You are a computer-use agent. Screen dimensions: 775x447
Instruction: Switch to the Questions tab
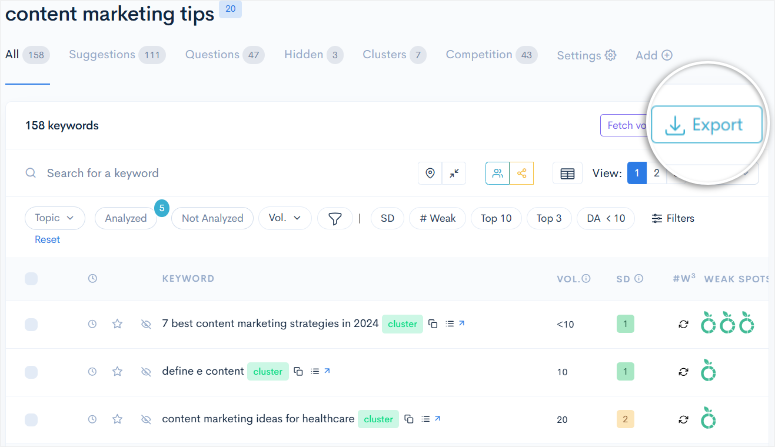click(x=224, y=55)
